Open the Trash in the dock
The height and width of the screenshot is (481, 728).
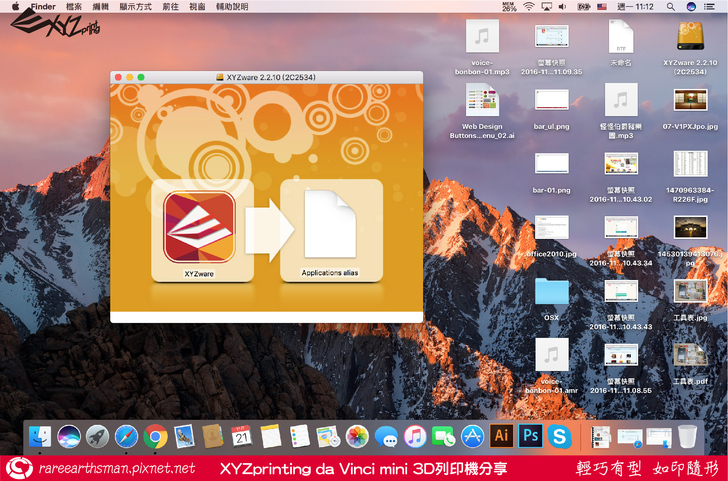(x=688, y=436)
